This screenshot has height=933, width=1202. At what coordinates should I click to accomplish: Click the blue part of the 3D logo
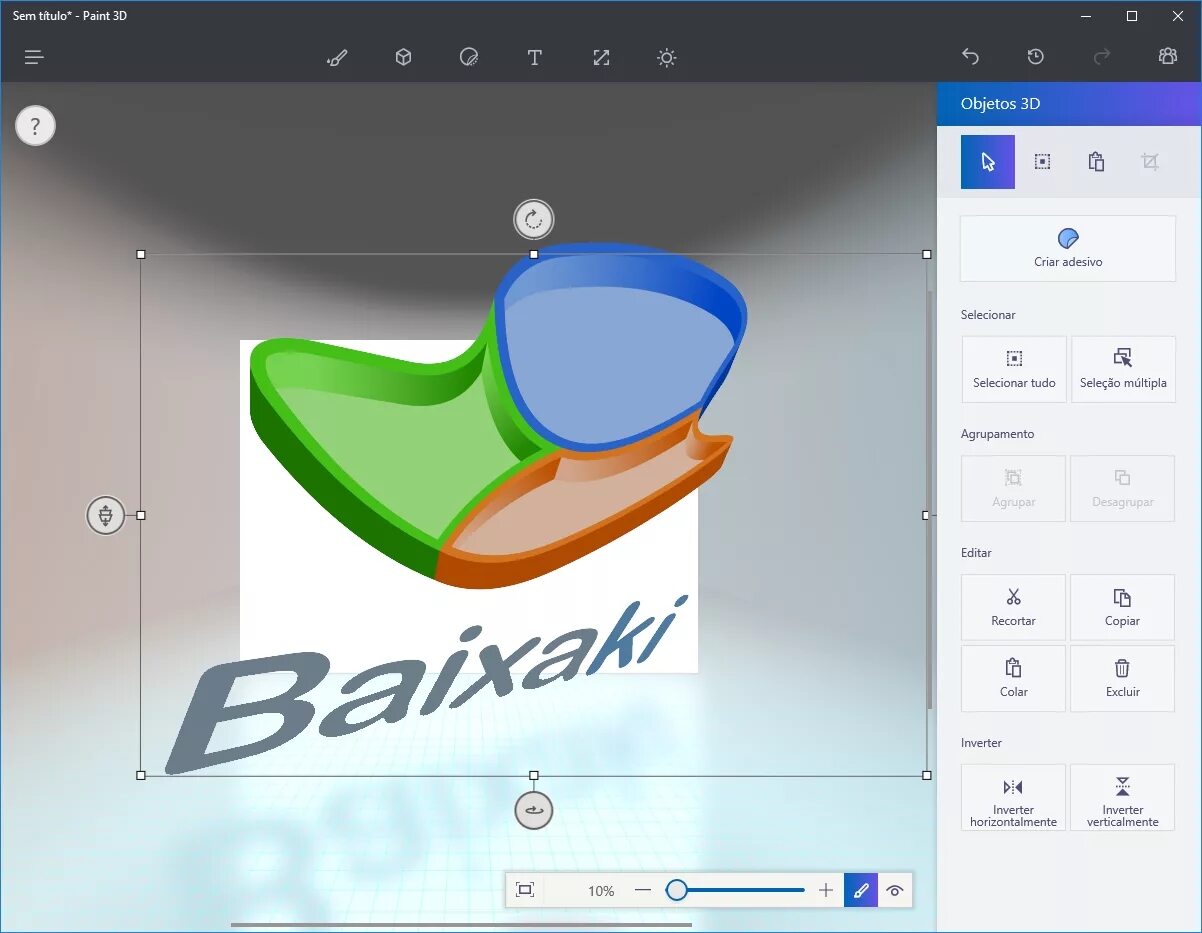[x=620, y=350]
